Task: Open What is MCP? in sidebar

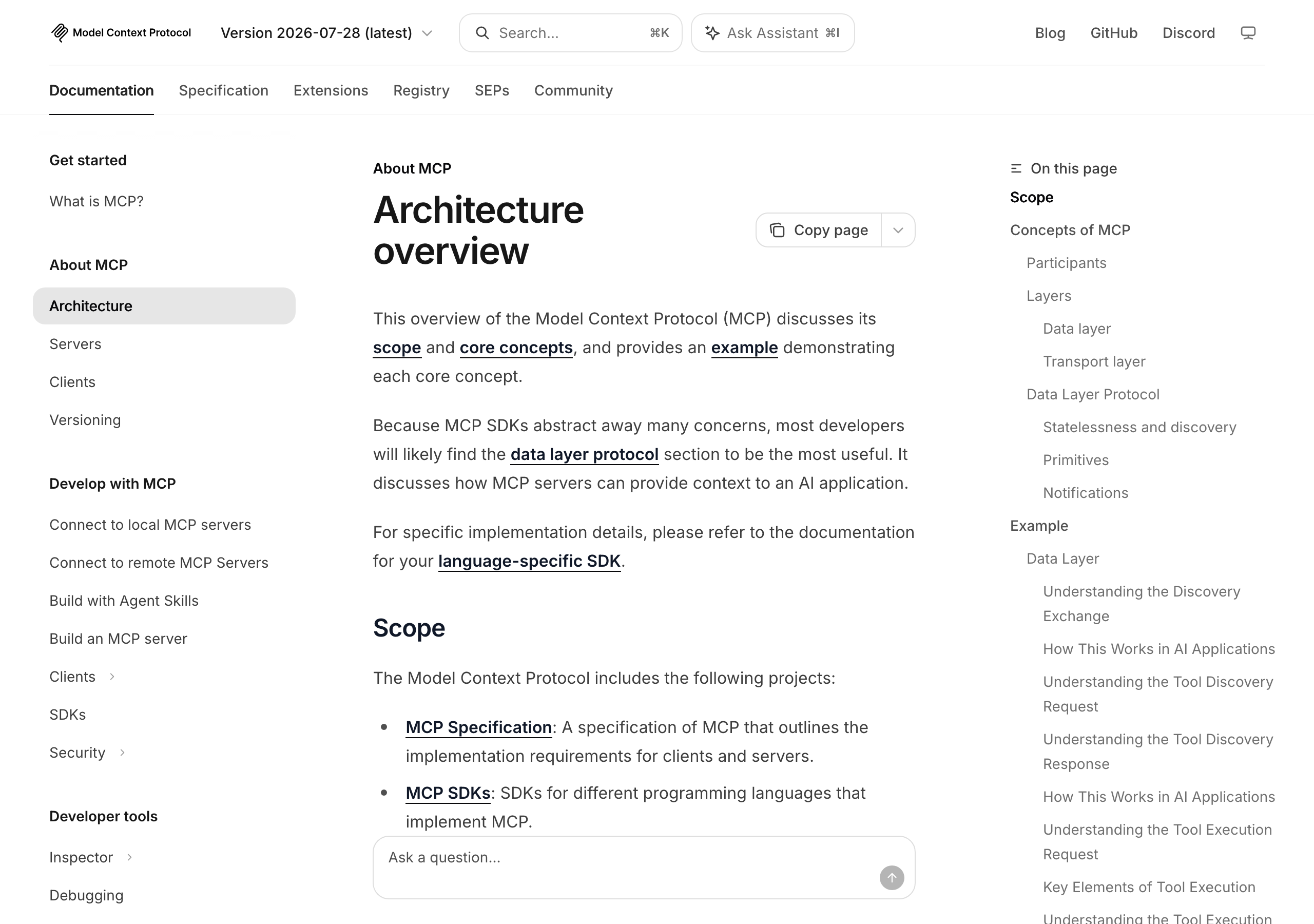Action: (x=96, y=202)
